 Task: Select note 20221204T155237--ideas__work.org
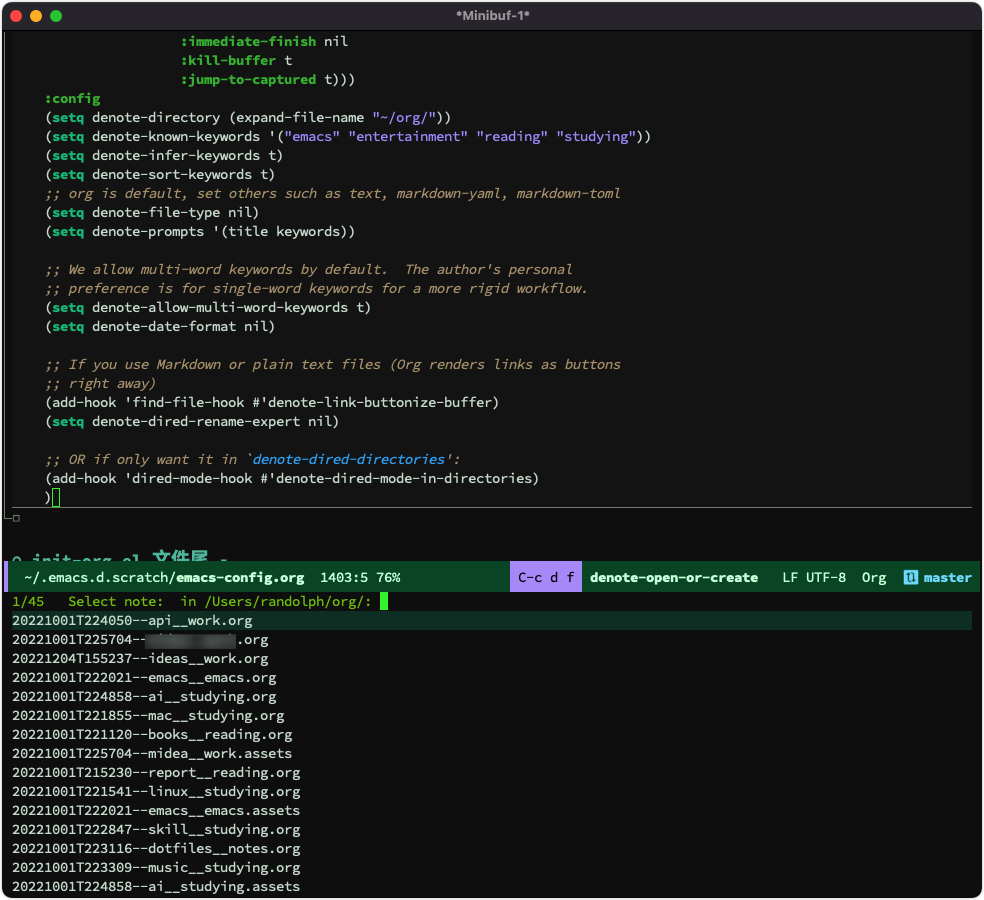click(491, 658)
